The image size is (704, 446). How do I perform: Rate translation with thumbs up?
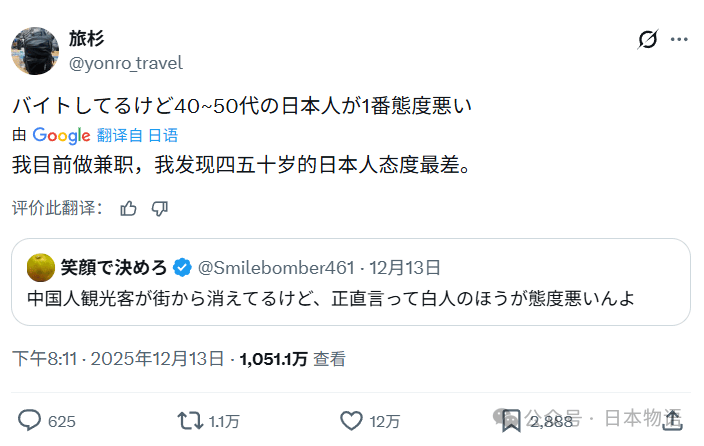click(x=128, y=208)
